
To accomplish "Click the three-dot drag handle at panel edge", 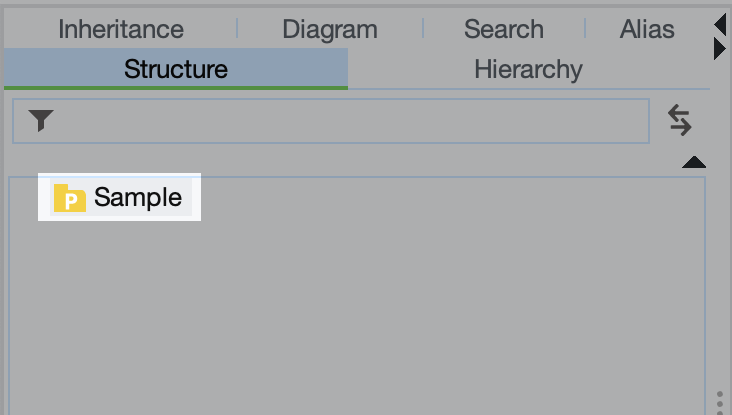I will (720, 402).
